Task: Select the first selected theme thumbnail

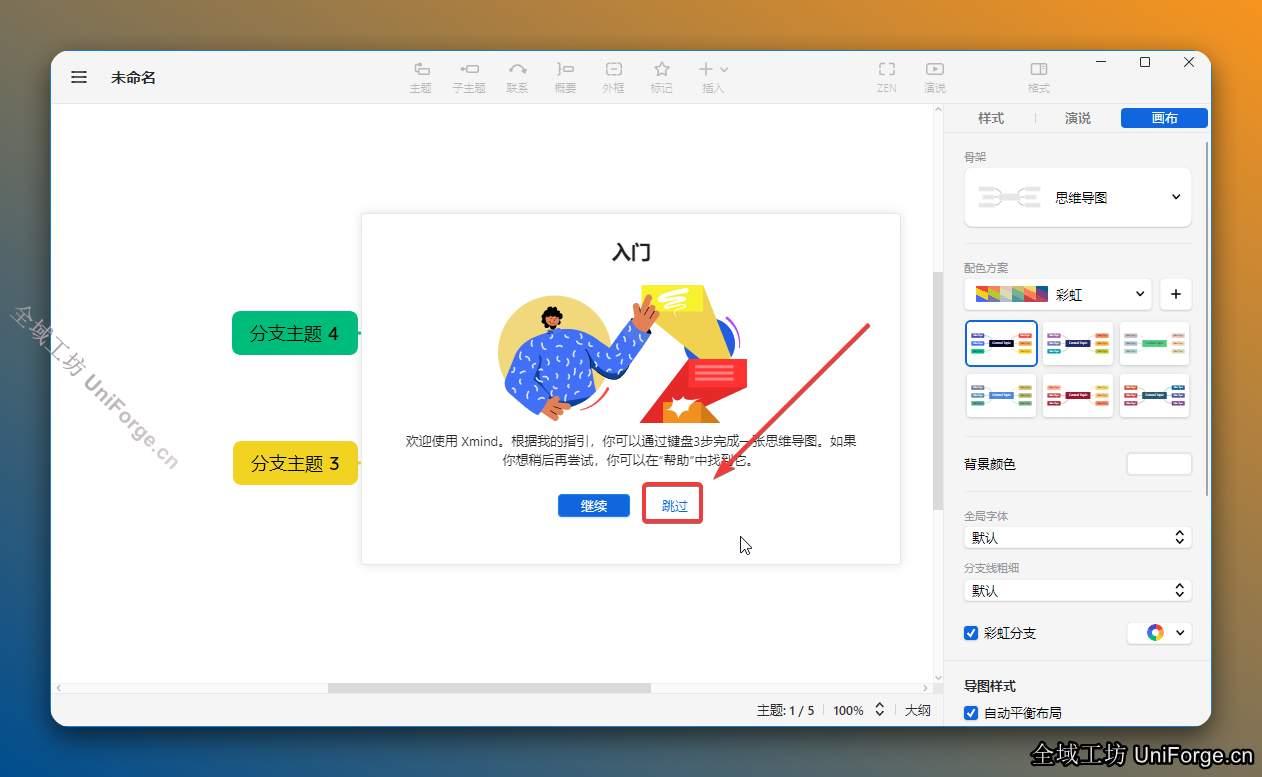Action: coord(1002,343)
